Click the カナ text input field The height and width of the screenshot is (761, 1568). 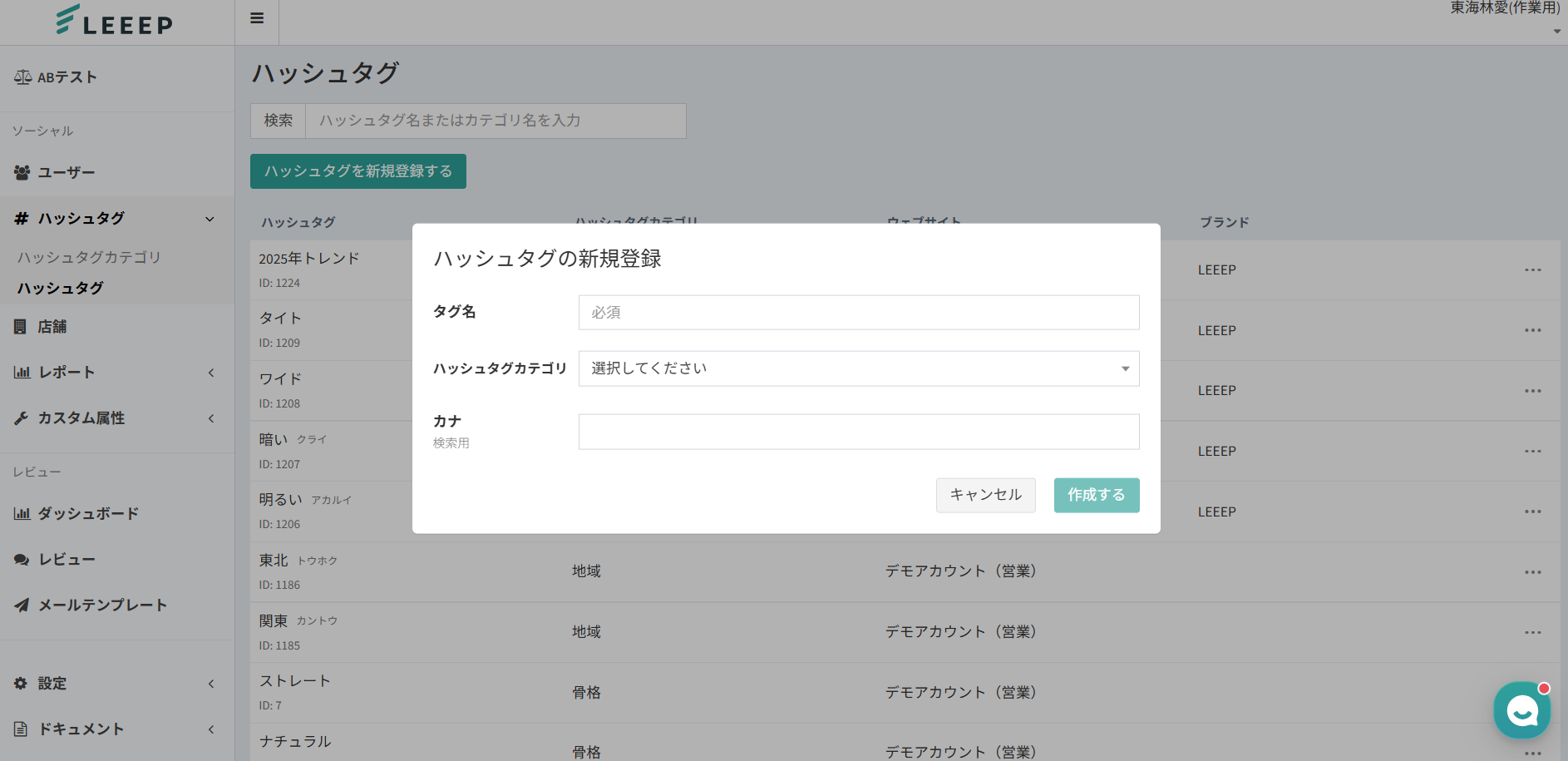tap(858, 432)
